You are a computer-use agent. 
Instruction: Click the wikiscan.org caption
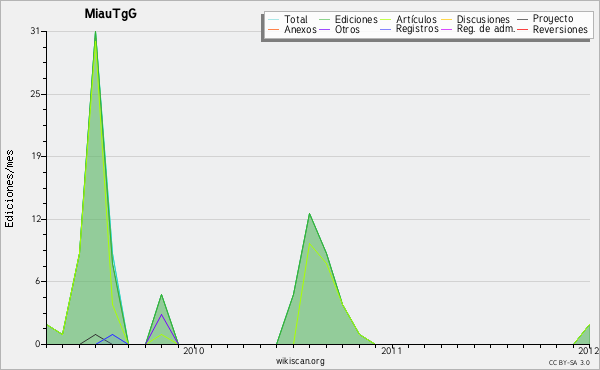click(300, 361)
